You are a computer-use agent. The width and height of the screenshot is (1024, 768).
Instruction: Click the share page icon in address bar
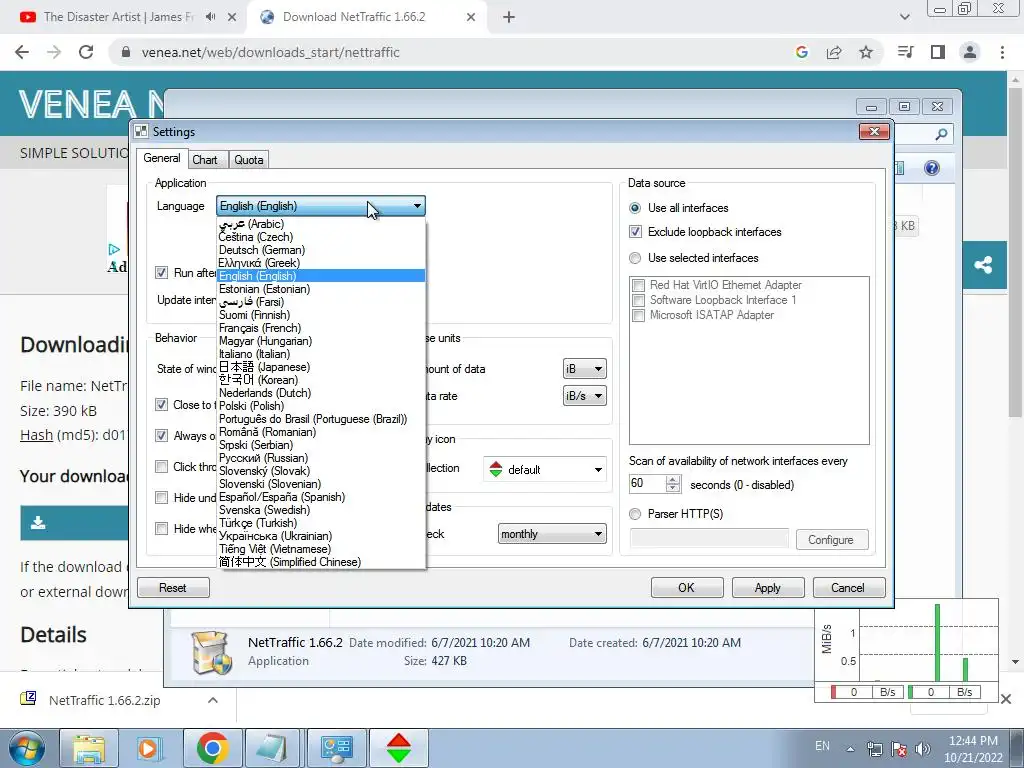pyautogui.click(x=834, y=52)
